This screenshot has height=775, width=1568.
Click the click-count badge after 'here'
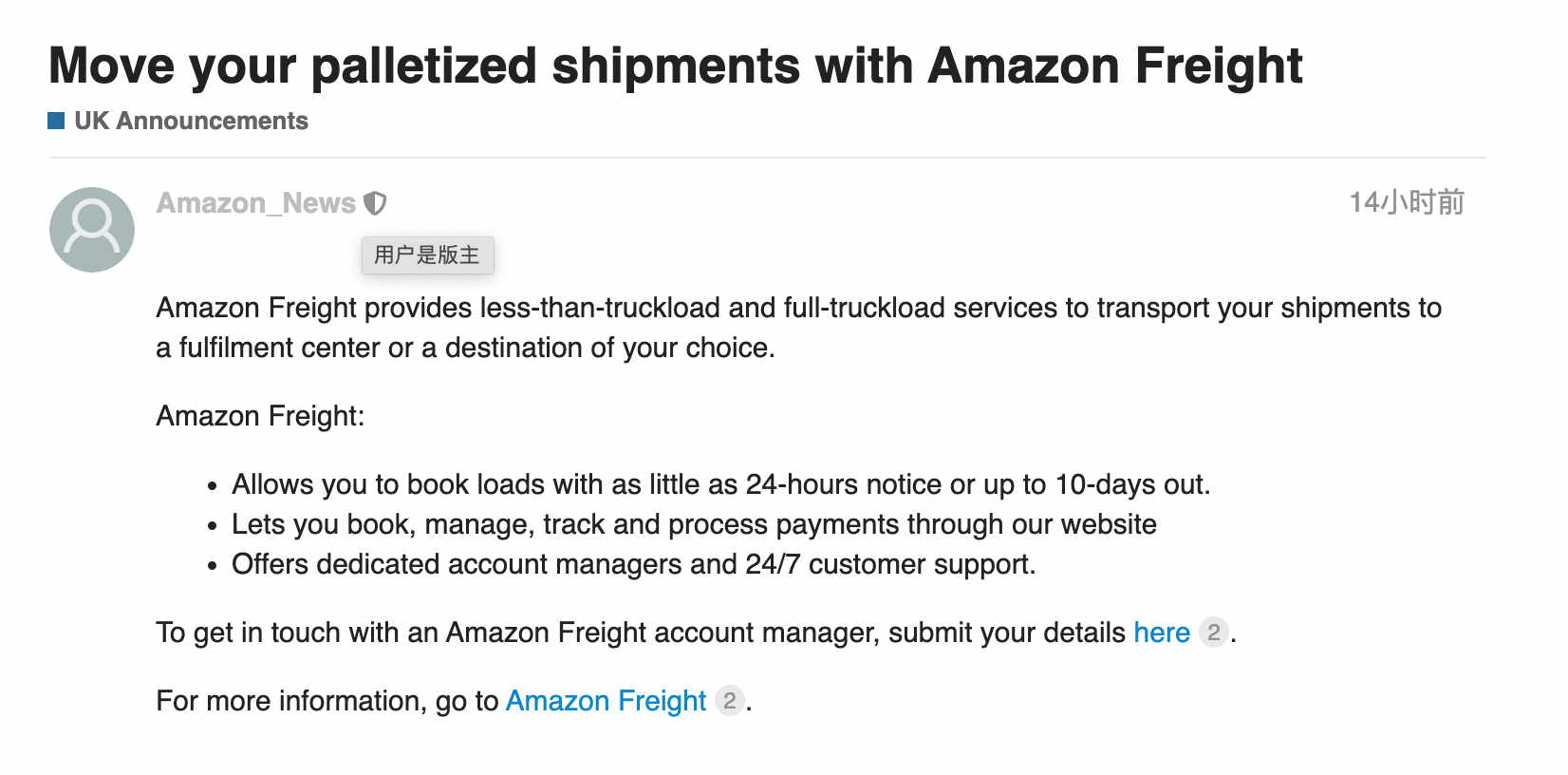point(1214,633)
